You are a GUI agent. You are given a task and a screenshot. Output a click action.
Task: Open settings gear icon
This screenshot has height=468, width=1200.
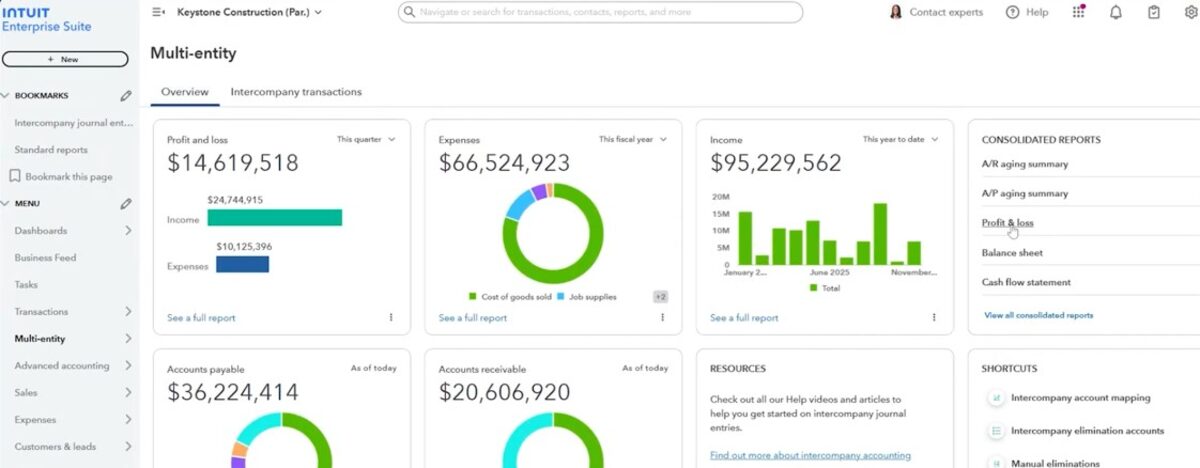coord(1191,12)
